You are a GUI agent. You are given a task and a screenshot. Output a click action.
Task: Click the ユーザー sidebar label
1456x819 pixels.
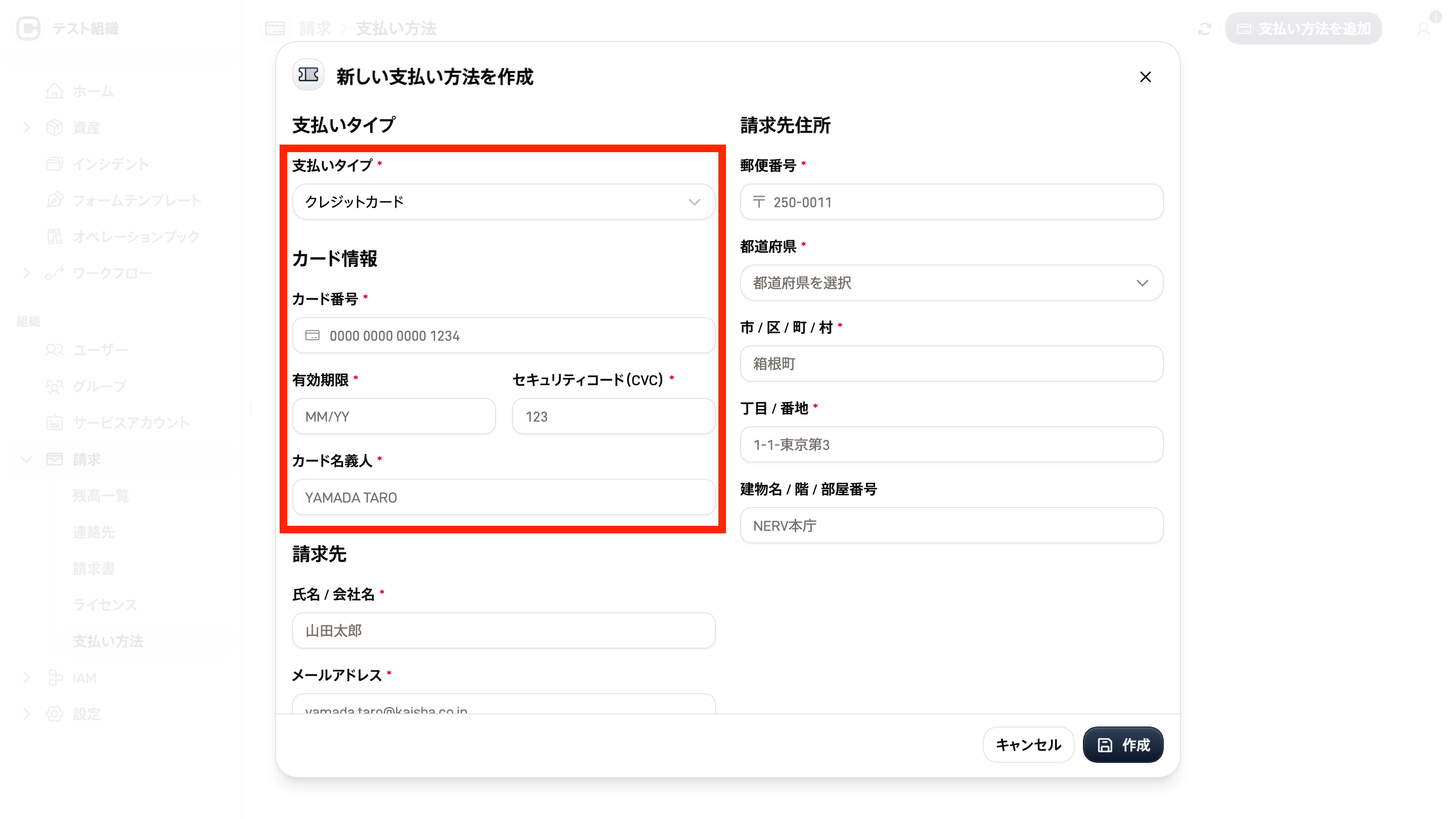click(x=100, y=350)
